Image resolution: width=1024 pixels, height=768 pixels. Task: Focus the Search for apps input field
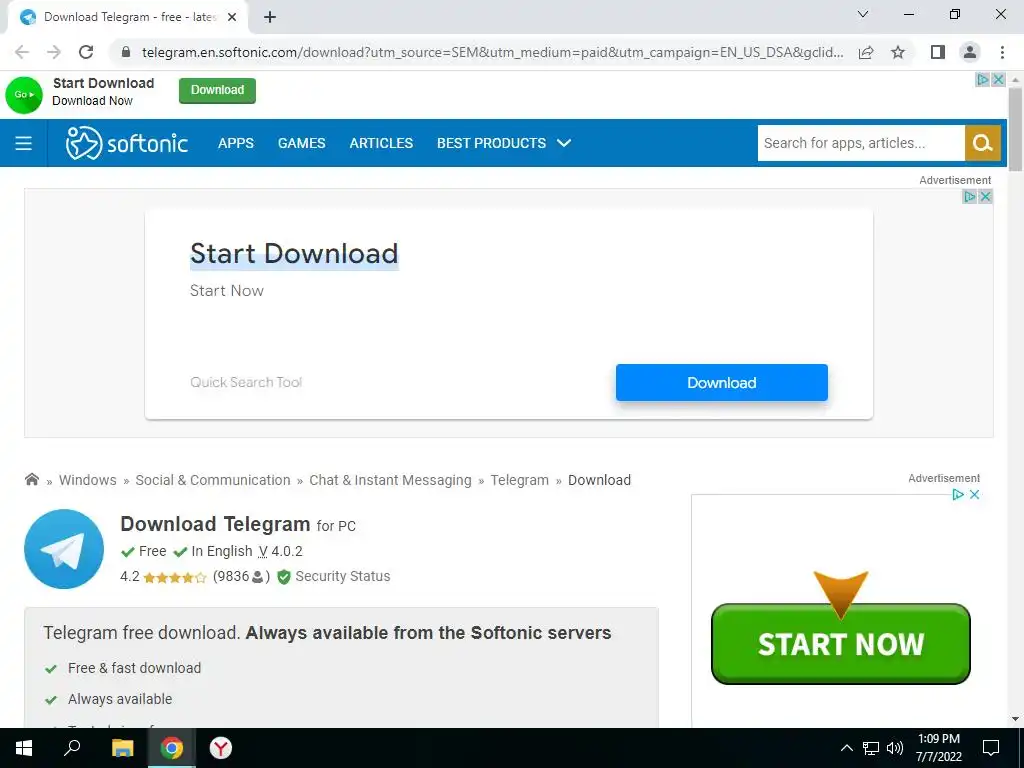(861, 143)
